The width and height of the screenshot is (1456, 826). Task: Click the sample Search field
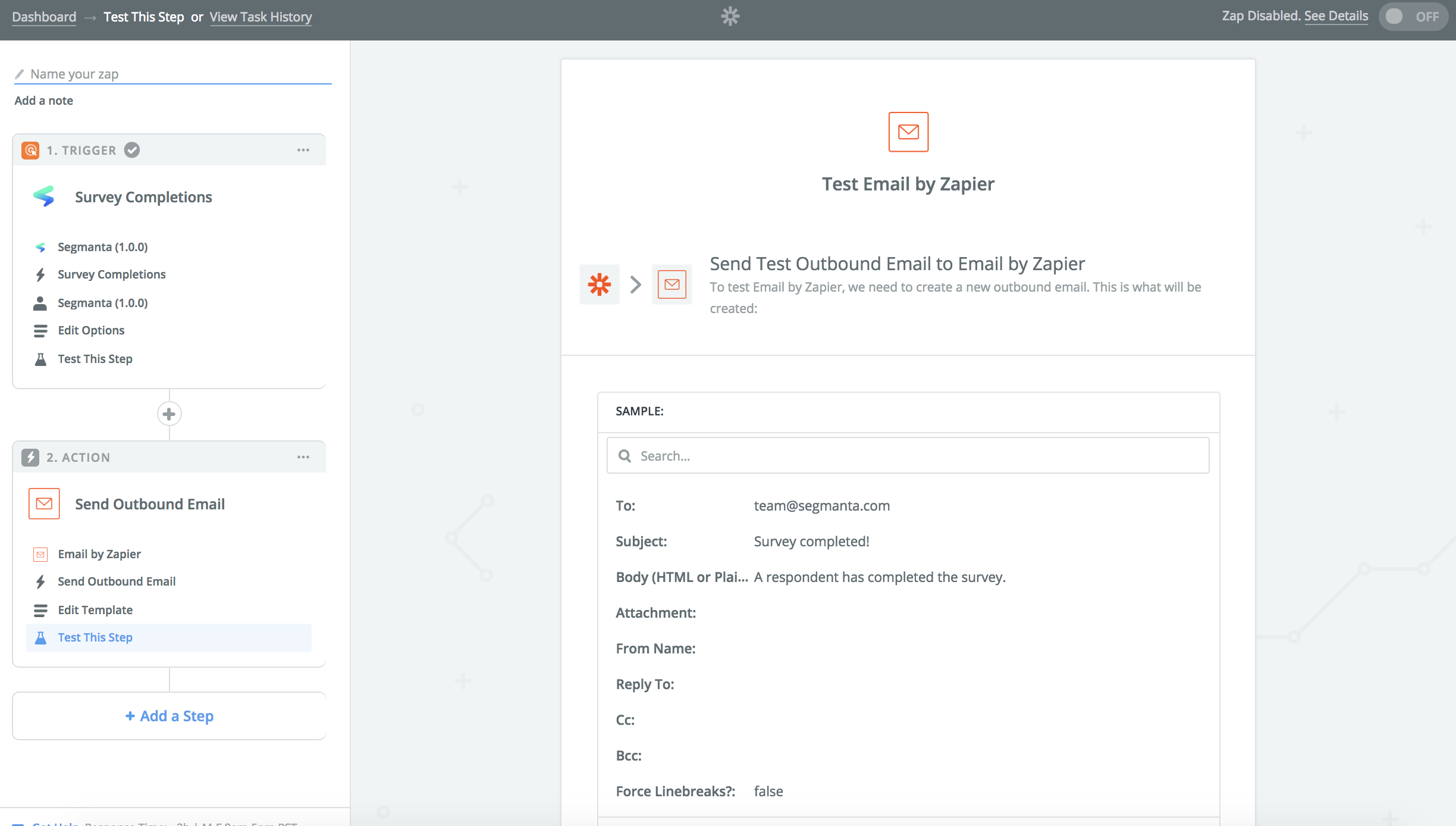(908, 456)
